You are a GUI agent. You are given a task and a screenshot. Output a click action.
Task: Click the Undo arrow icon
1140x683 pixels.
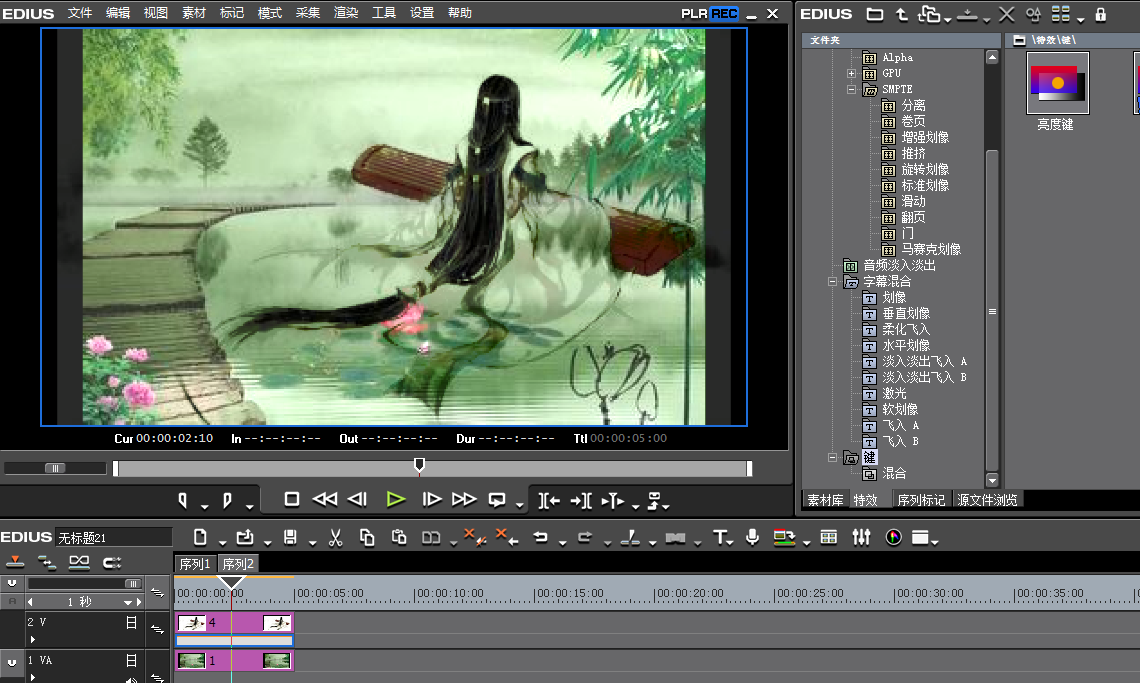pos(541,538)
